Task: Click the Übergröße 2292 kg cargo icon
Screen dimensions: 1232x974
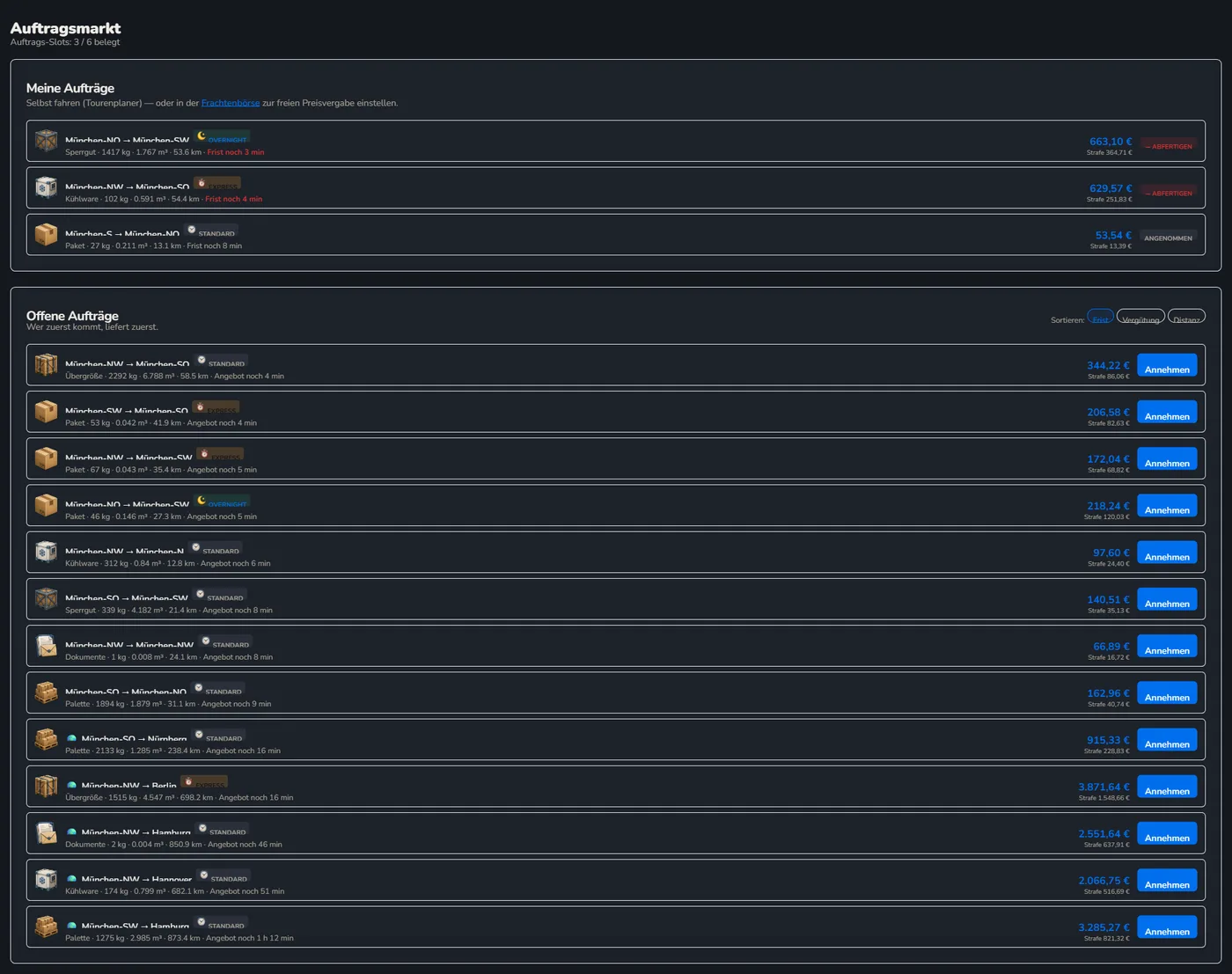Action: [x=46, y=364]
